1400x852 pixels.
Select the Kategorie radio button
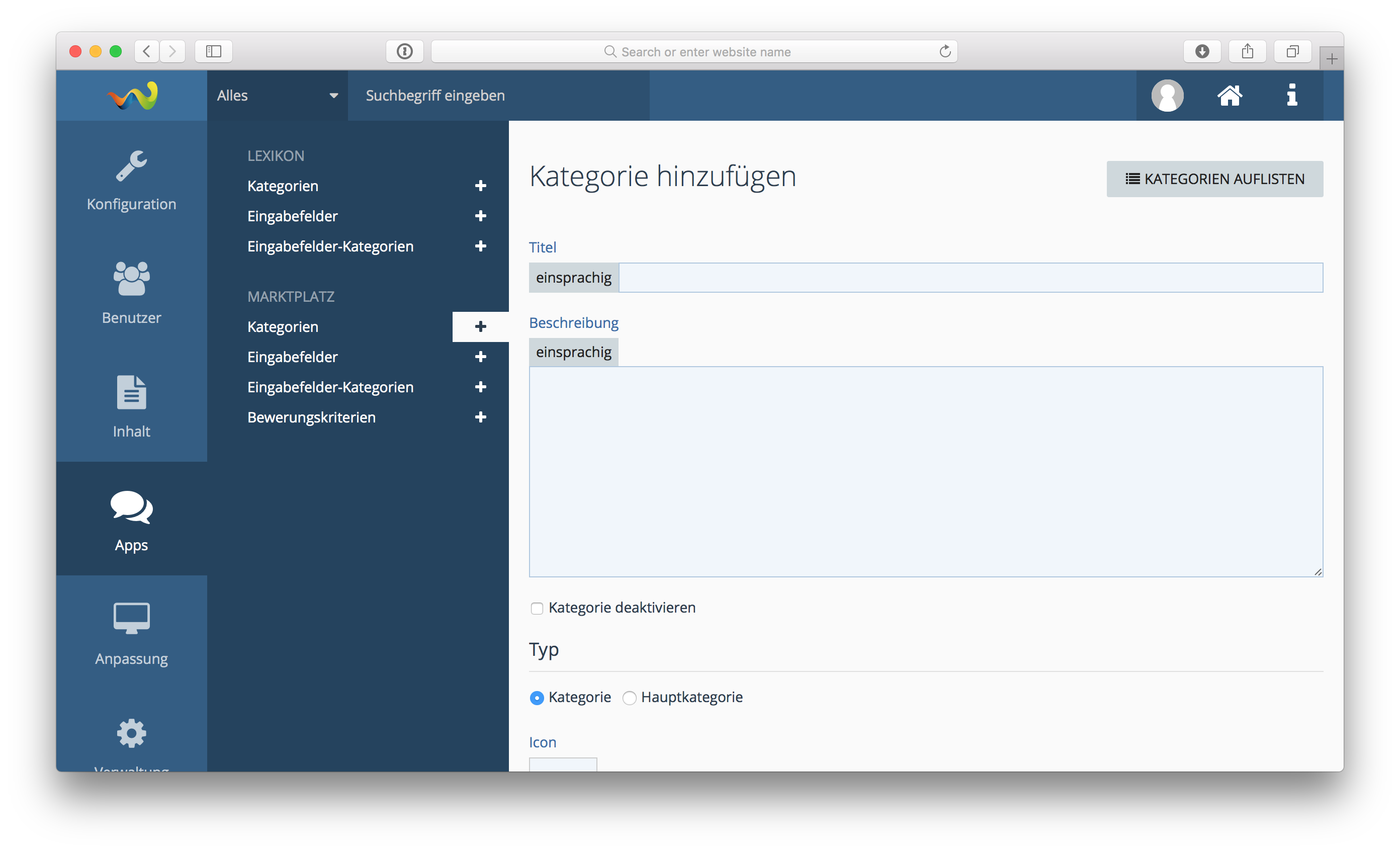(537, 698)
